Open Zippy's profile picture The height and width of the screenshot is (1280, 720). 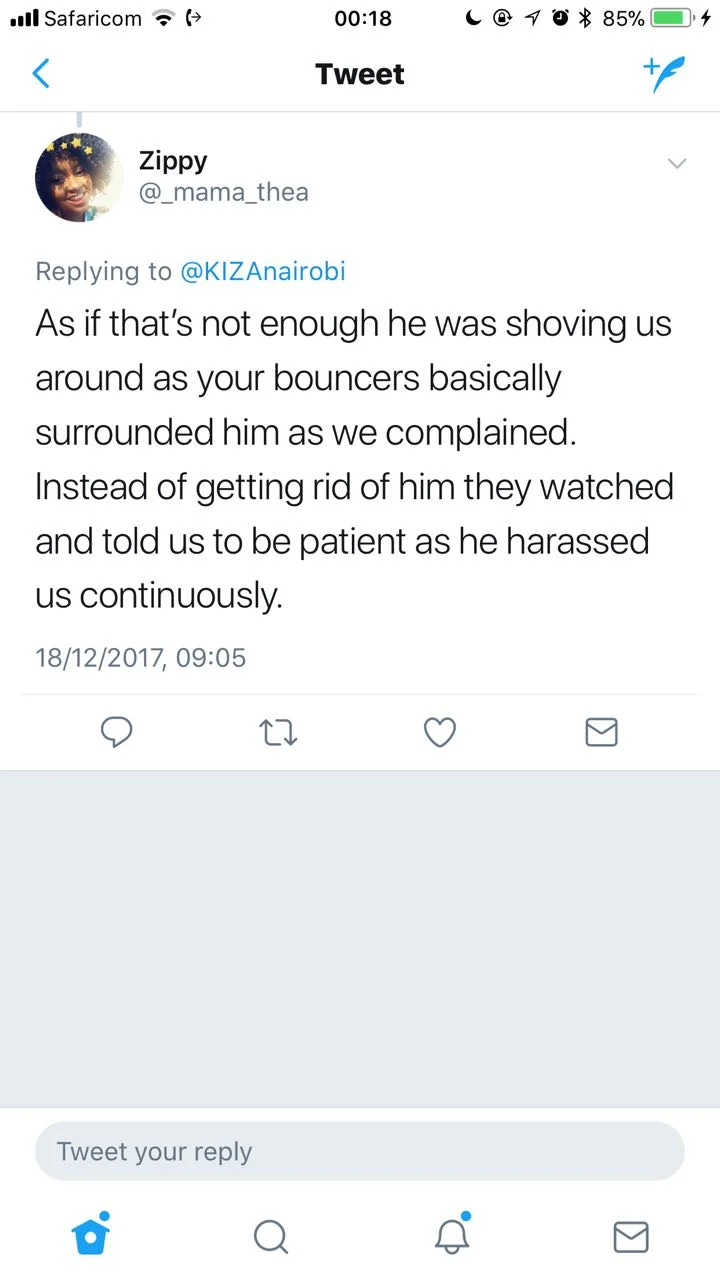coord(79,178)
